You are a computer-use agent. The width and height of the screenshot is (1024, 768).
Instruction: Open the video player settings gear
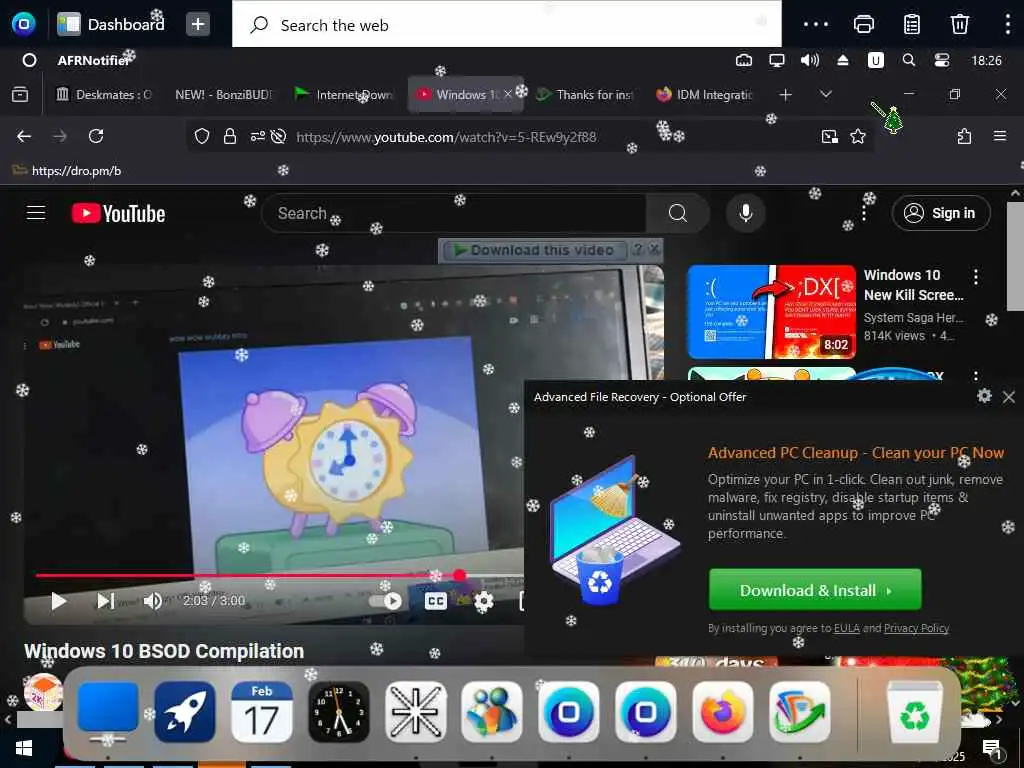[483, 601]
